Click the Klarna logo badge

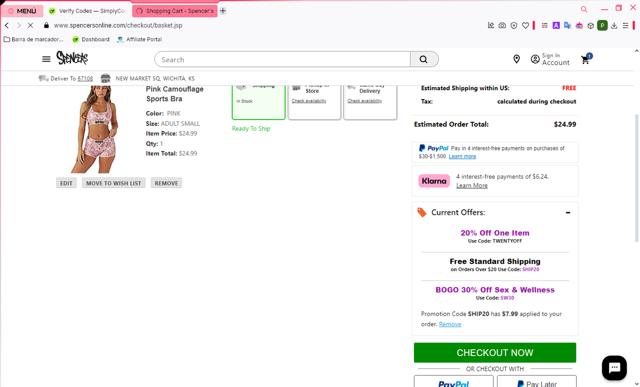click(434, 181)
